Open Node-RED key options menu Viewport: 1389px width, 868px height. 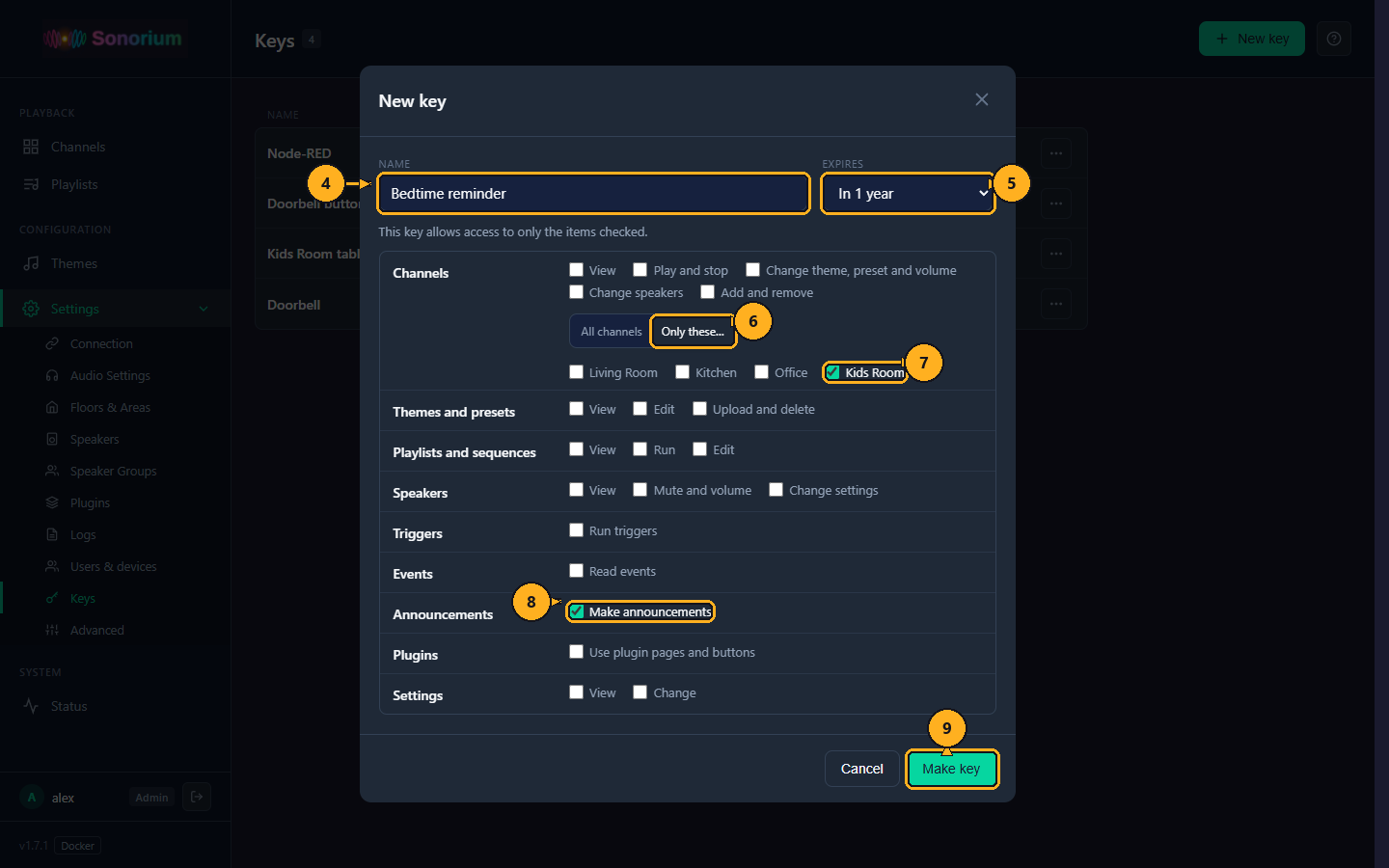[1056, 153]
